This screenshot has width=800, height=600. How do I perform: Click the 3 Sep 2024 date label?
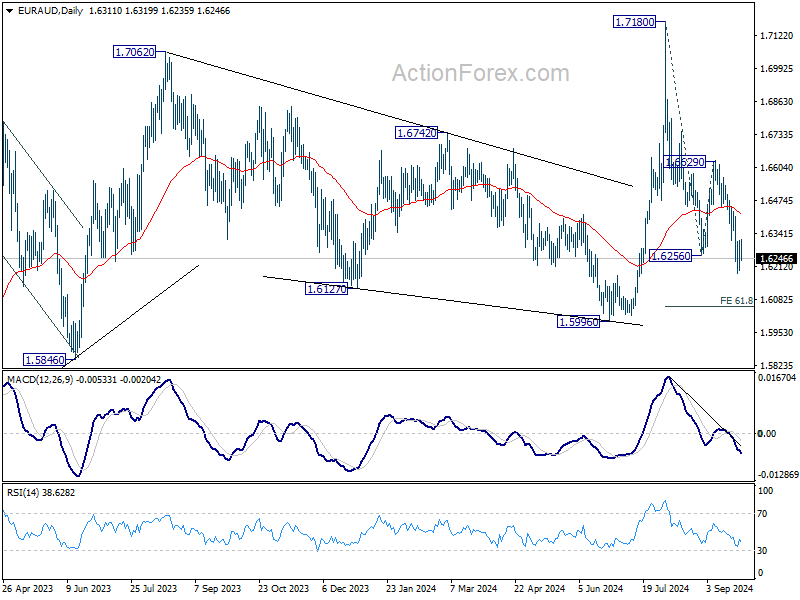730,588
